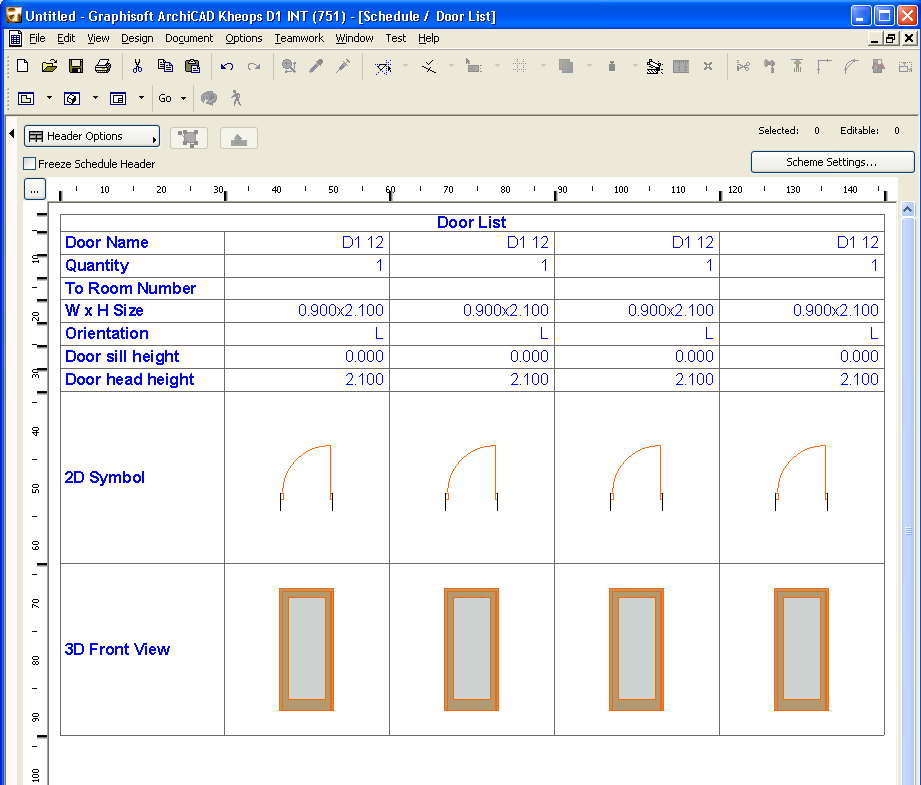Expand the Header Options dropdown
Viewport: 921px width, 785px height.
pyautogui.click(x=92, y=137)
